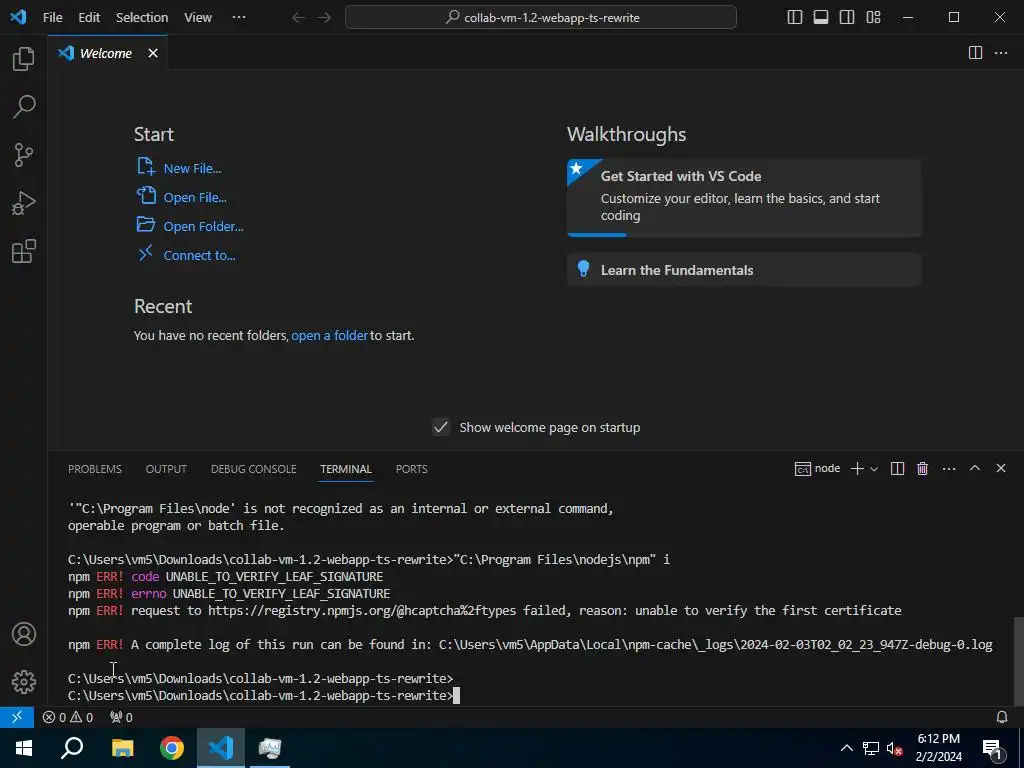Open Google Chrome from taskbar
This screenshot has height=768, width=1024.
(172, 748)
